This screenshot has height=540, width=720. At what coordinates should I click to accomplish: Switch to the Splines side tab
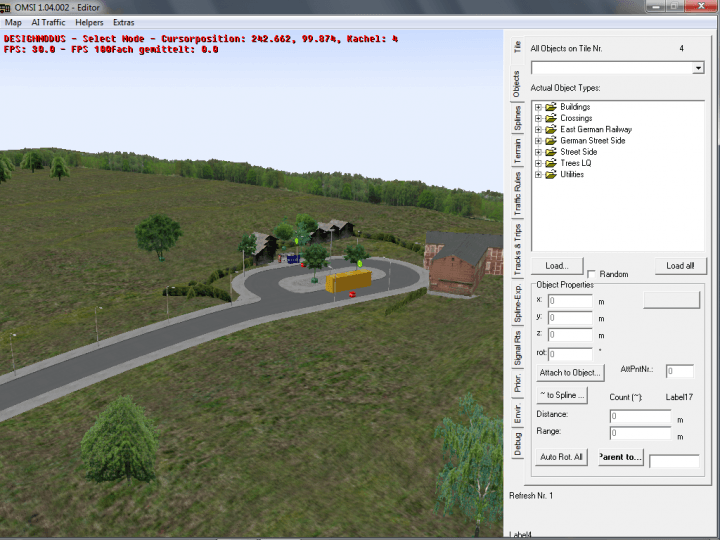(517, 118)
